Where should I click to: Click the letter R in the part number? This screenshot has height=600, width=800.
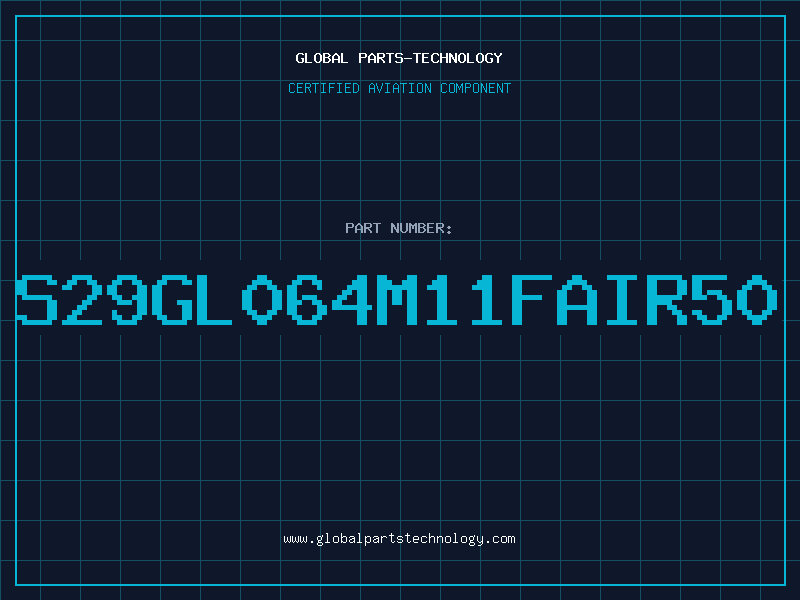[667, 299]
